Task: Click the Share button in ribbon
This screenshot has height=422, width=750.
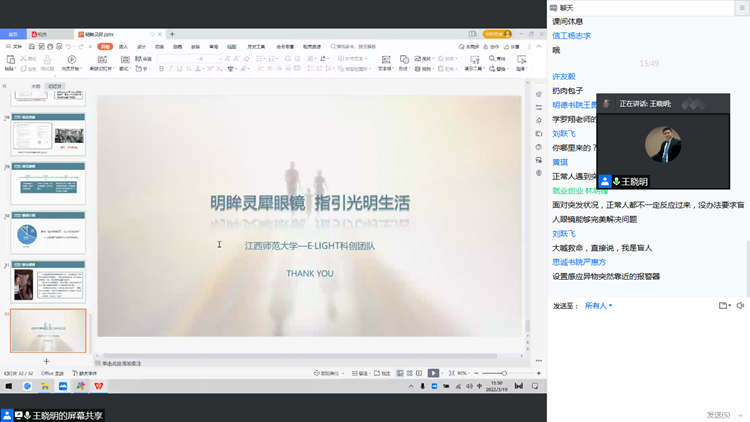Action: 512,46
